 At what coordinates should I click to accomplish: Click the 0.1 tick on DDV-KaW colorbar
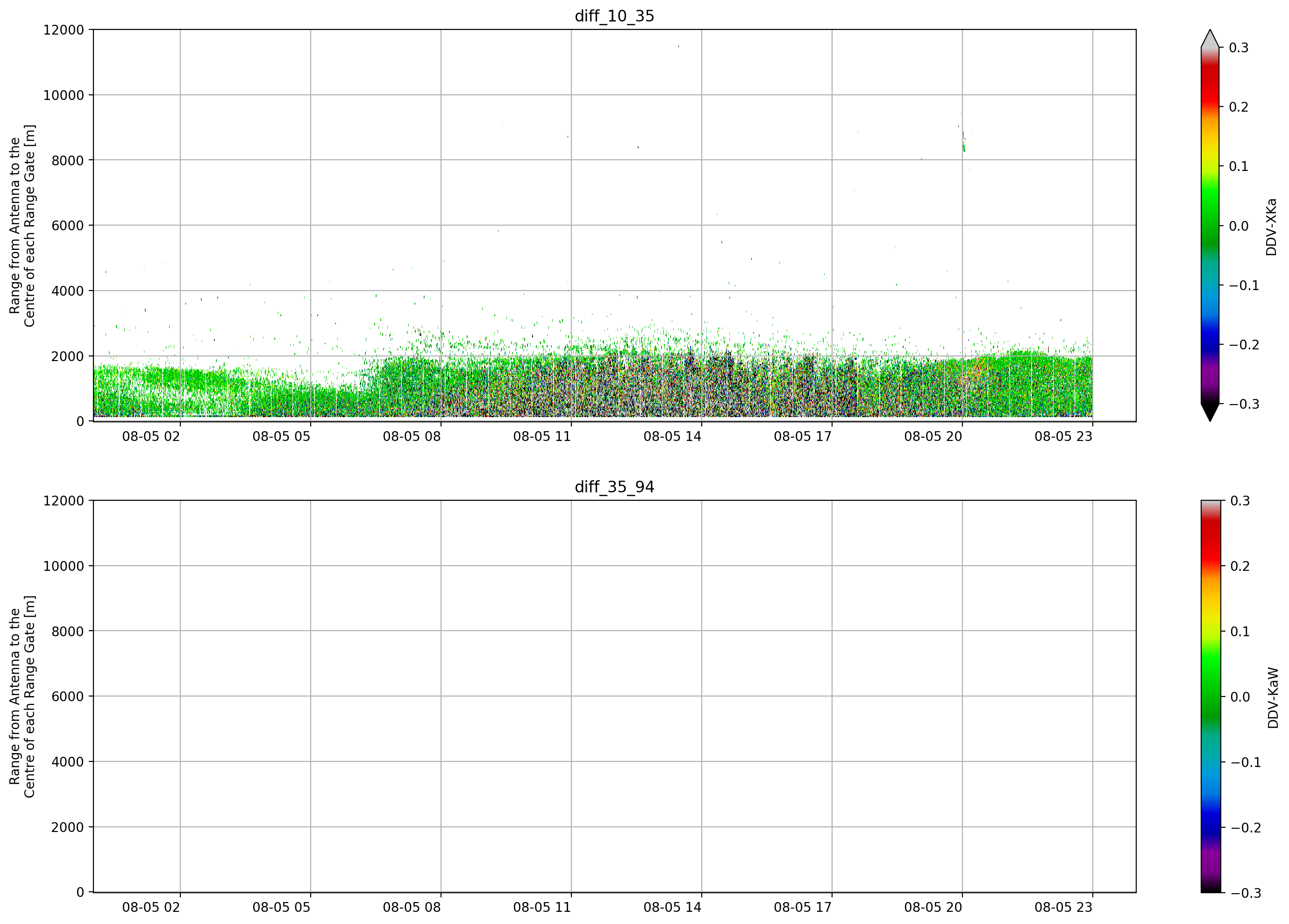(x=1240, y=632)
